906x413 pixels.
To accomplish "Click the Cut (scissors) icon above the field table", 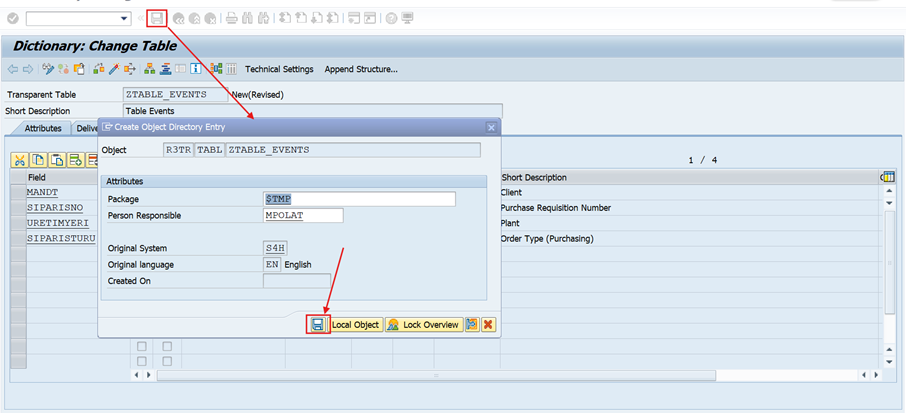I will pos(20,160).
